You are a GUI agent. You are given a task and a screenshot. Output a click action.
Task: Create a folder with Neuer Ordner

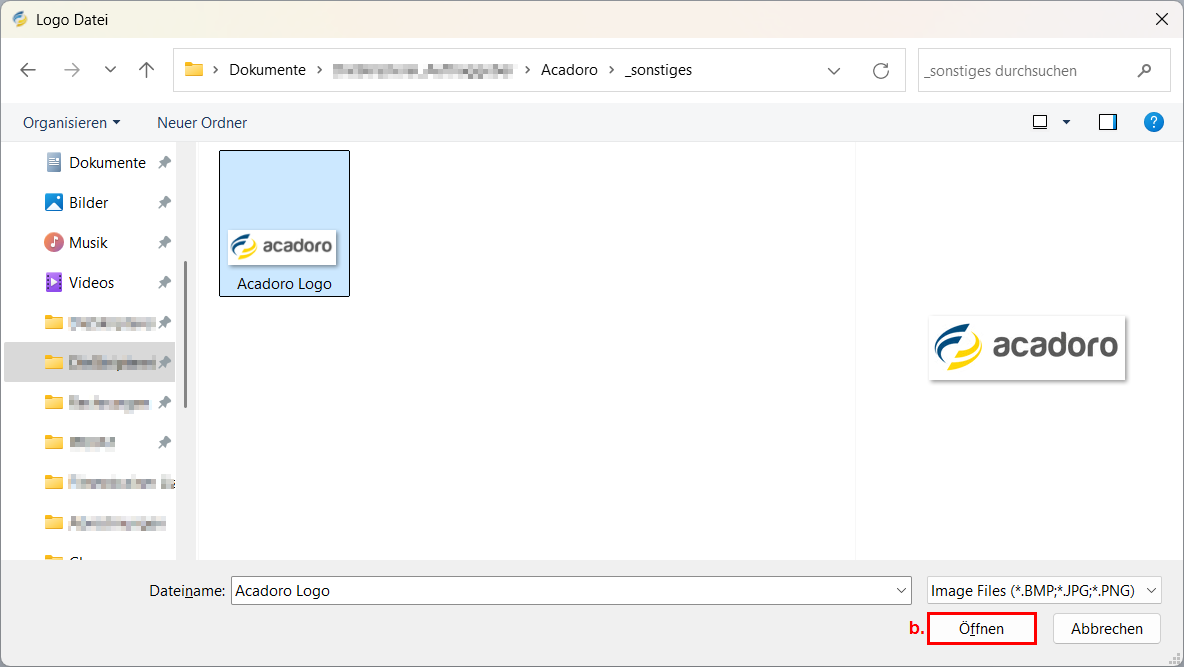[x=201, y=122]
